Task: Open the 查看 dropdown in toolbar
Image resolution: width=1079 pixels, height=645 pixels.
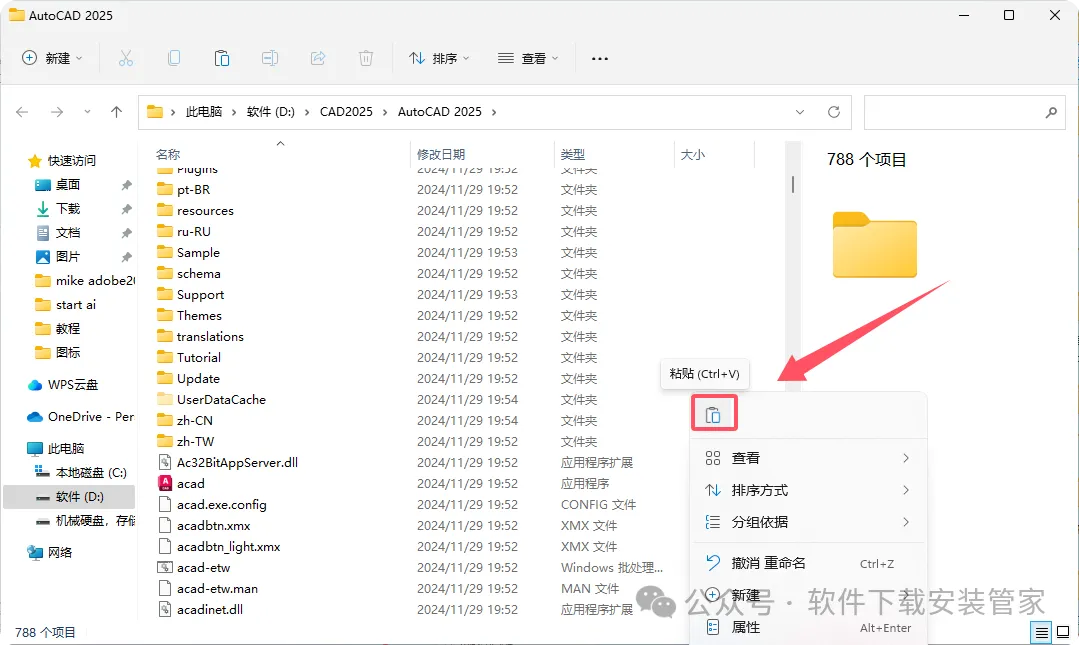Action: [x=528, y=59]
